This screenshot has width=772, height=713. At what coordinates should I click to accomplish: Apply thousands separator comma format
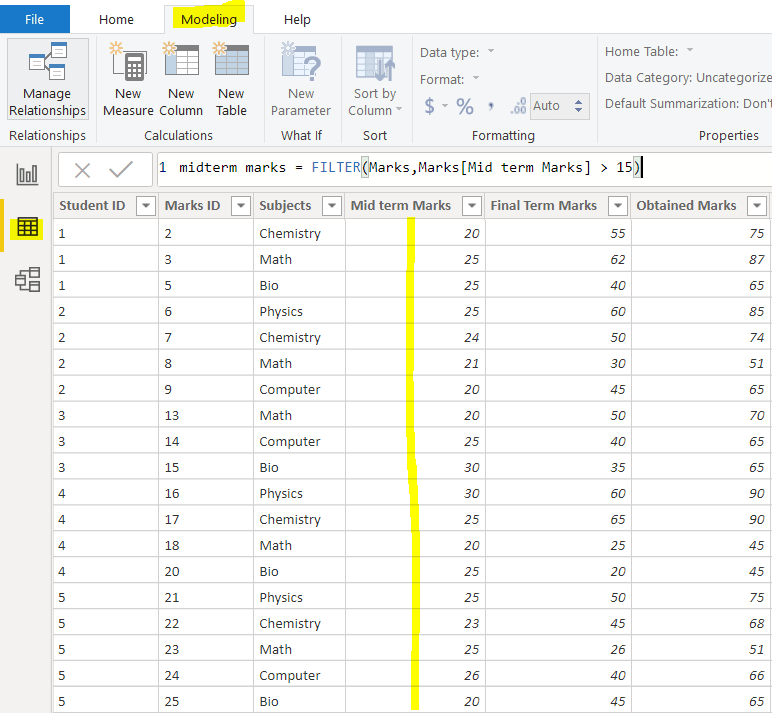(490, 106)
